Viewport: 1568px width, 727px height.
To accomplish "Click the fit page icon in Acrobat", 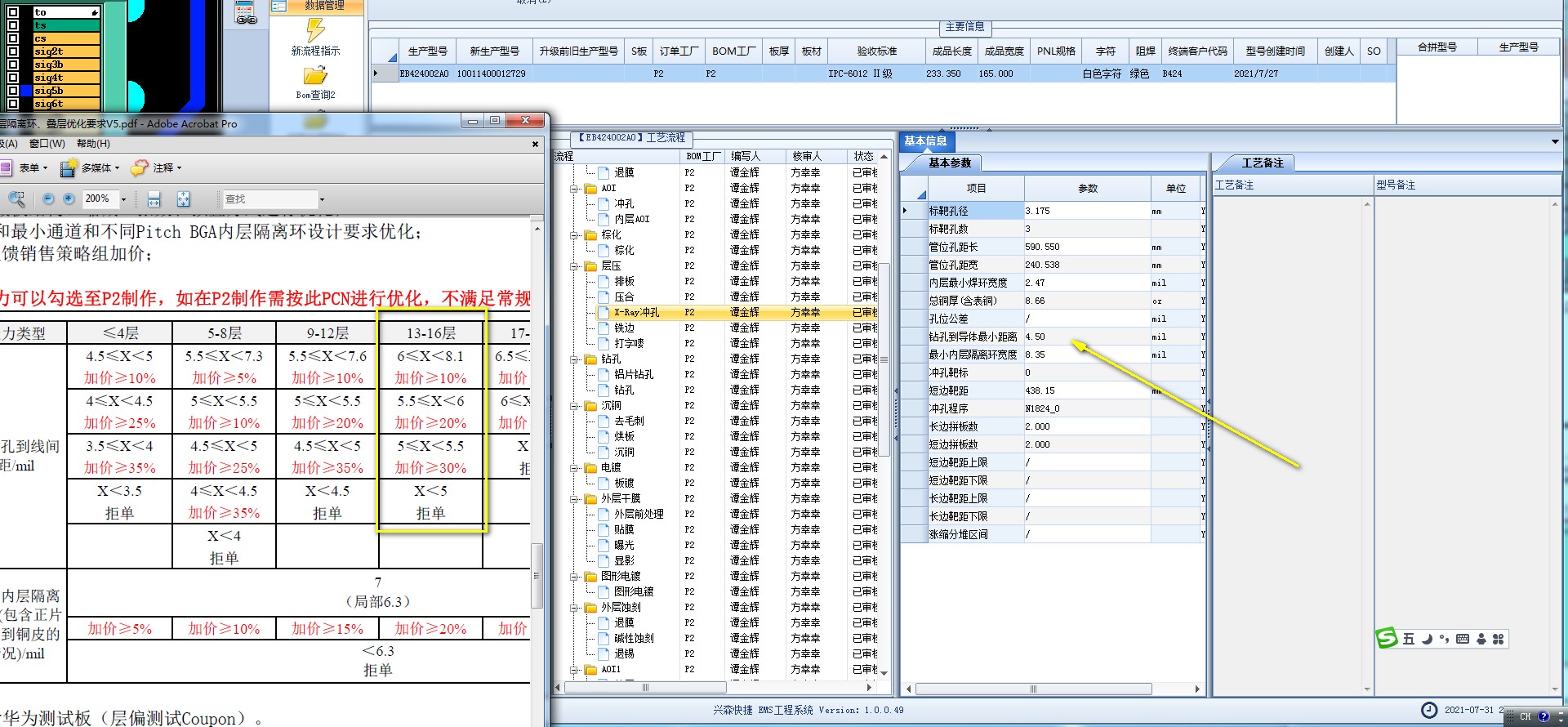I will (x=184, y=198).
